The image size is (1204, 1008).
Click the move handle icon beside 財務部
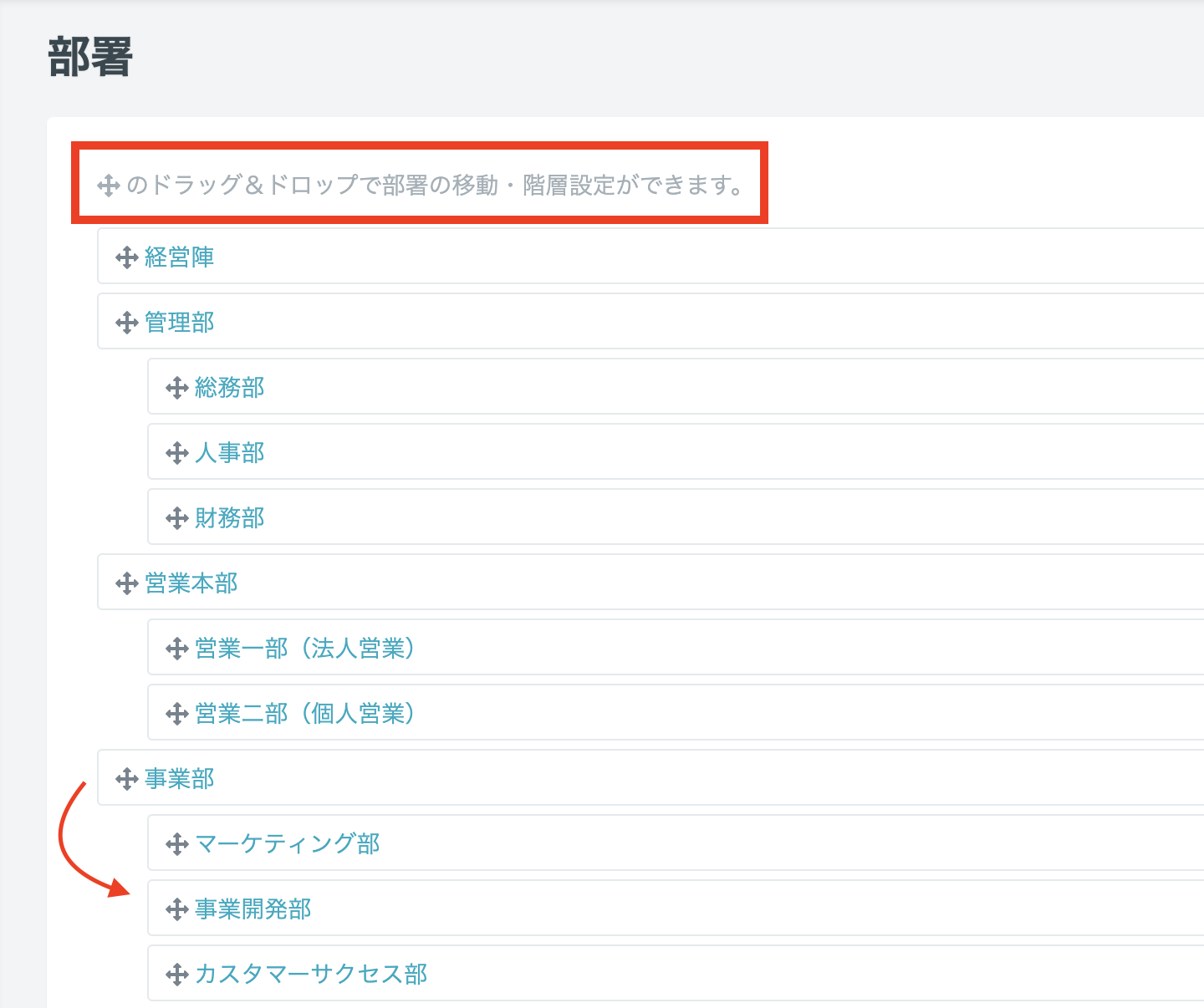[x=177, y=518]
